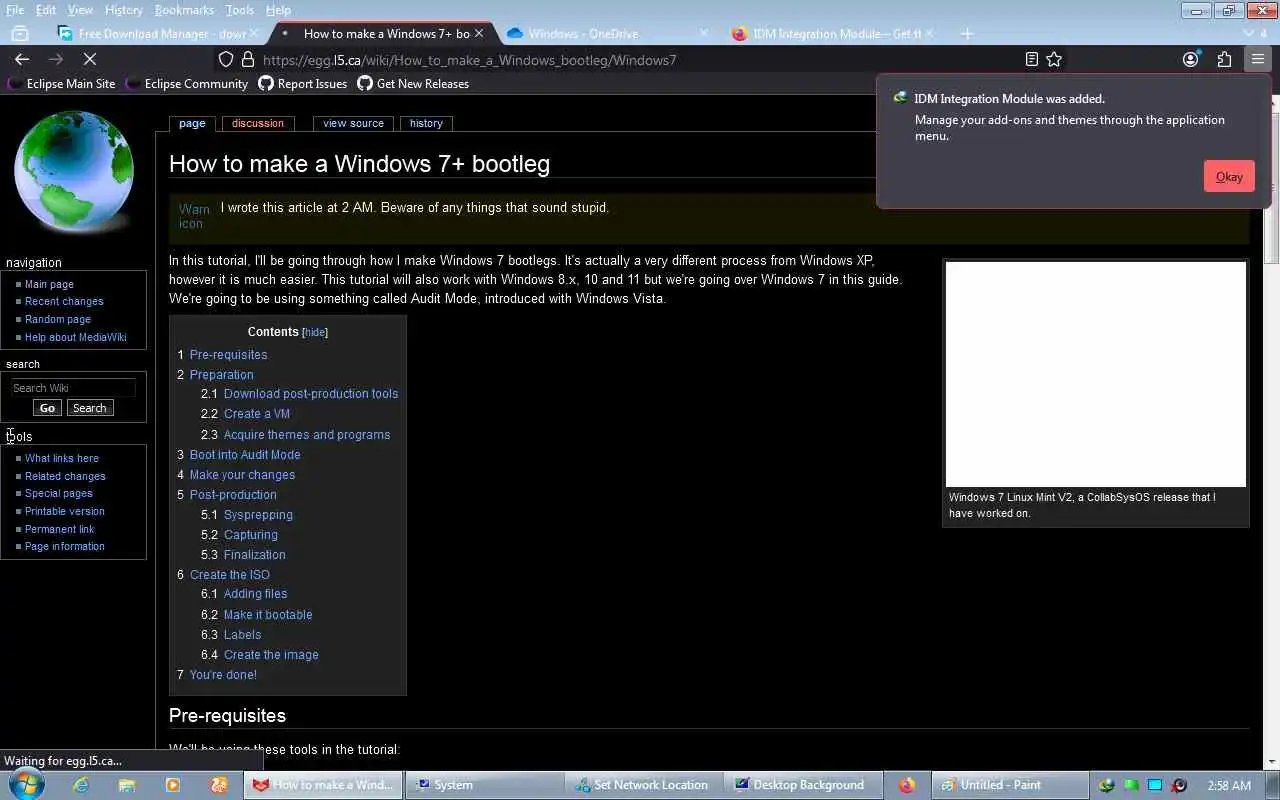
Task: Click the wiki globe logo
Action: tap(74, 171)
